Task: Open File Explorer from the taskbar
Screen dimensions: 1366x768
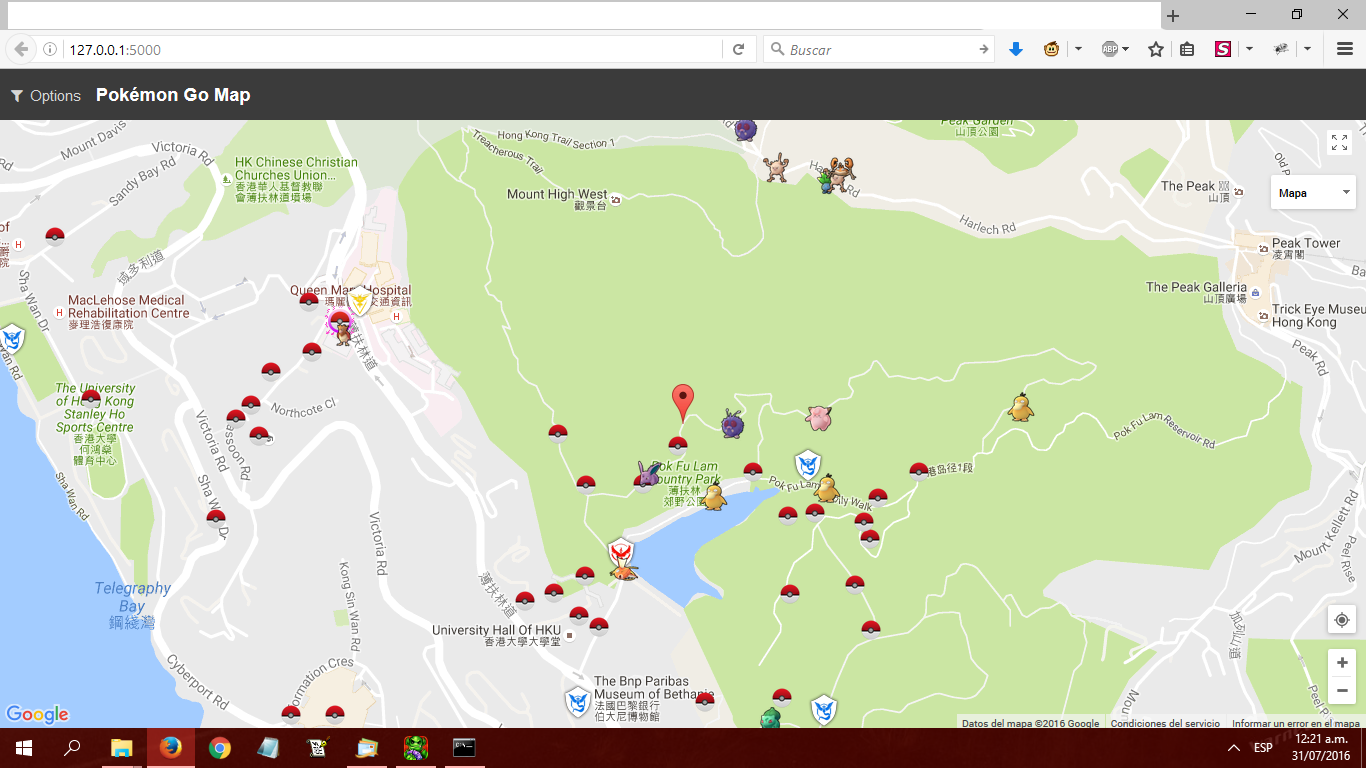Action: click(x=121, y=748)
